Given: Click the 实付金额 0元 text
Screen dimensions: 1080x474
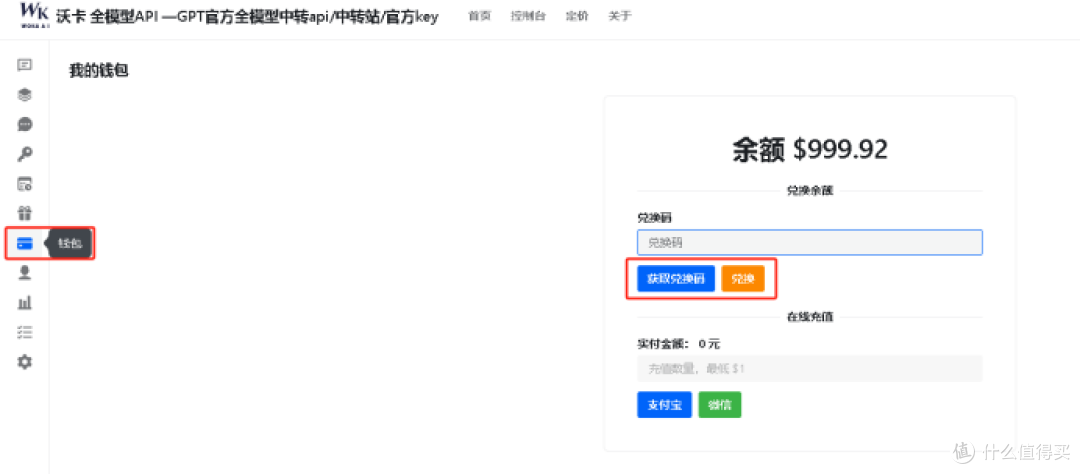Looking at the screenshot, I should click(x=678, y=344).
